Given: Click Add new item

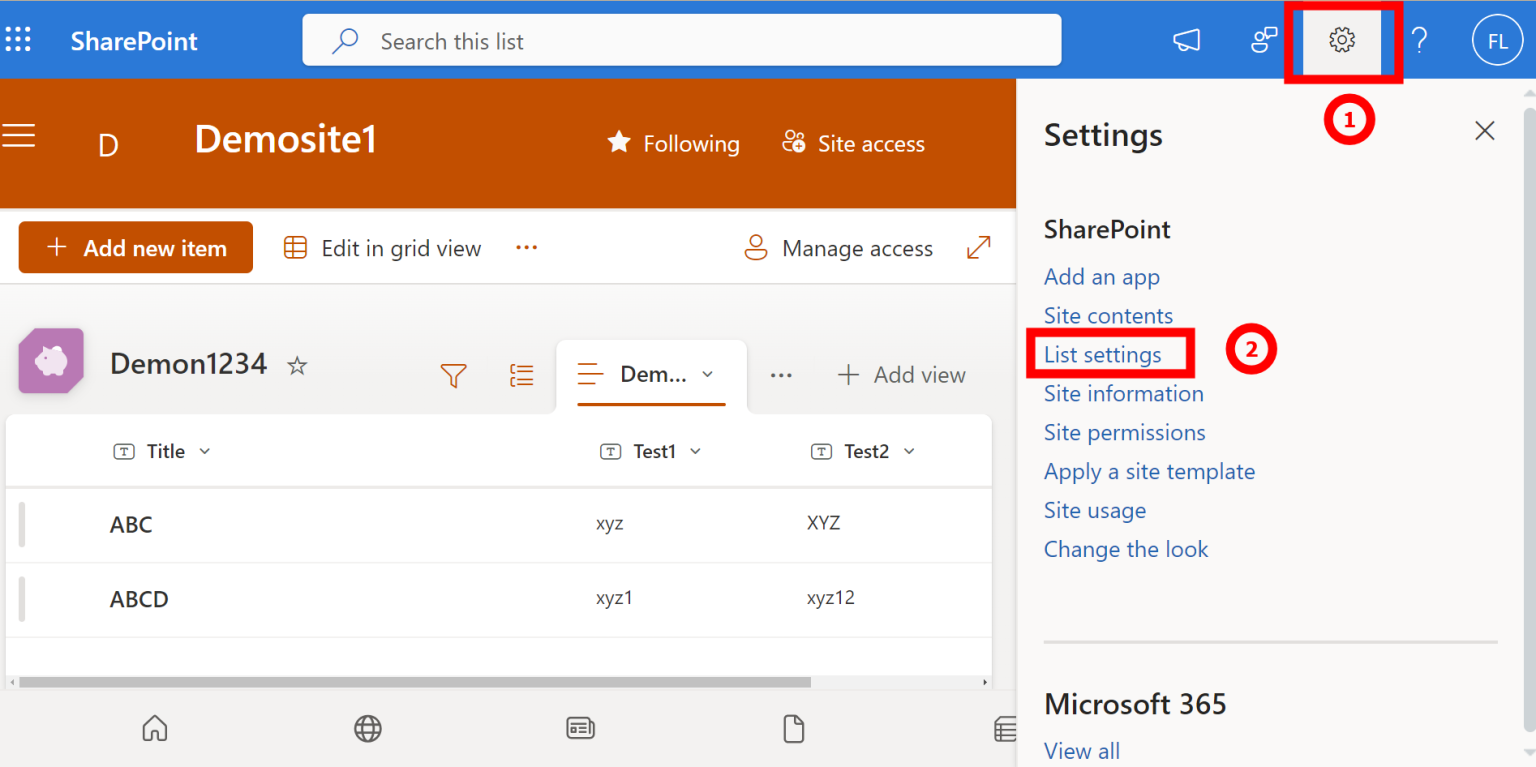Looking at the screenshot, I should [x=135, y=247].
